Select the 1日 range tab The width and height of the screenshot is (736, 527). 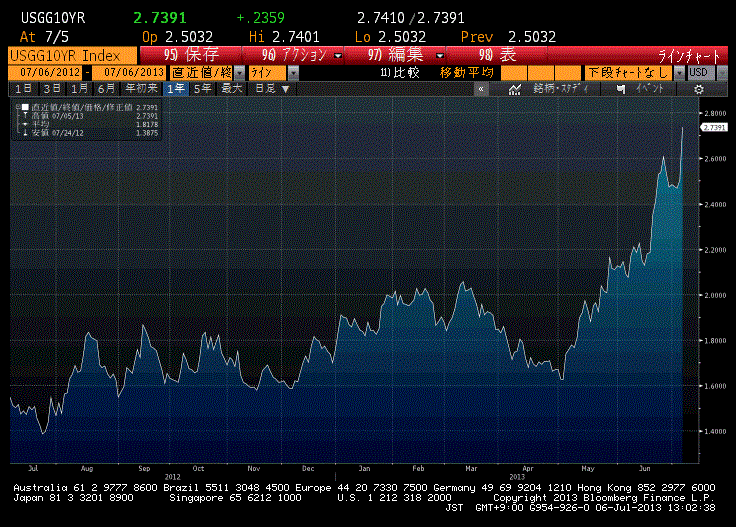23,89
